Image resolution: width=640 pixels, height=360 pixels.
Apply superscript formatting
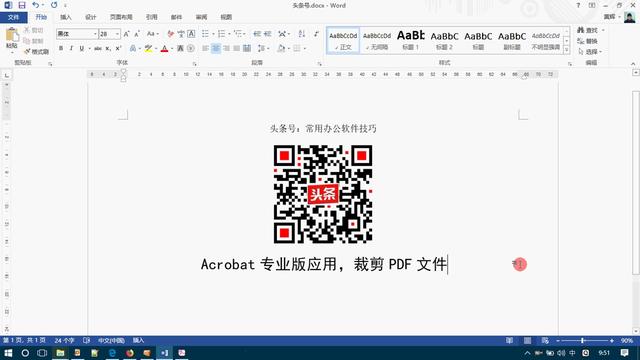pyautogui.click(x=118, y=49)
